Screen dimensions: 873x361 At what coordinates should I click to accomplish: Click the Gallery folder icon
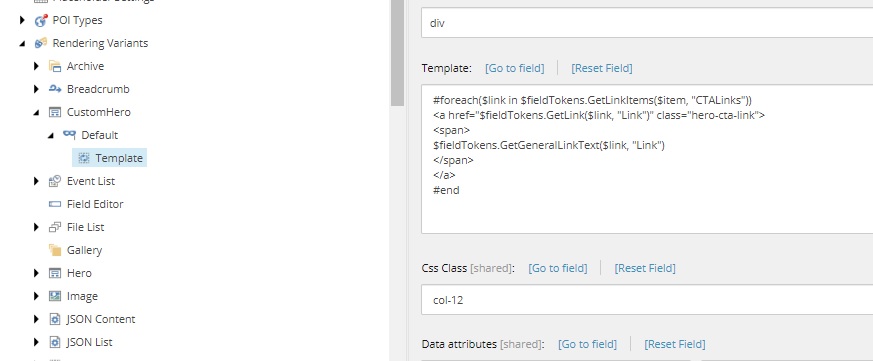55,250
